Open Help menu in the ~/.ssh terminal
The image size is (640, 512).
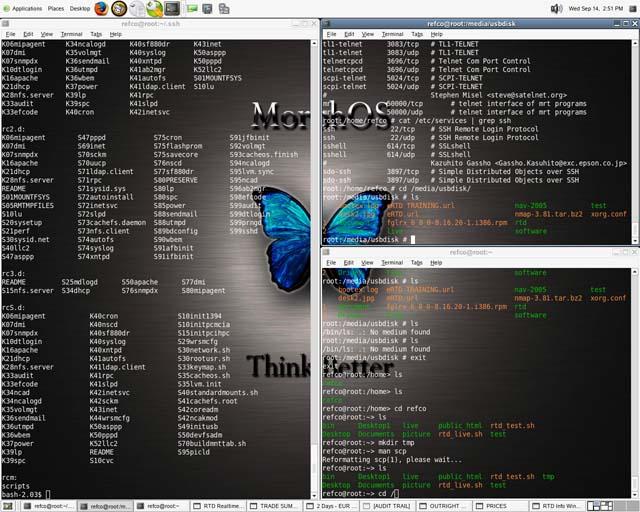coord(116,34)
